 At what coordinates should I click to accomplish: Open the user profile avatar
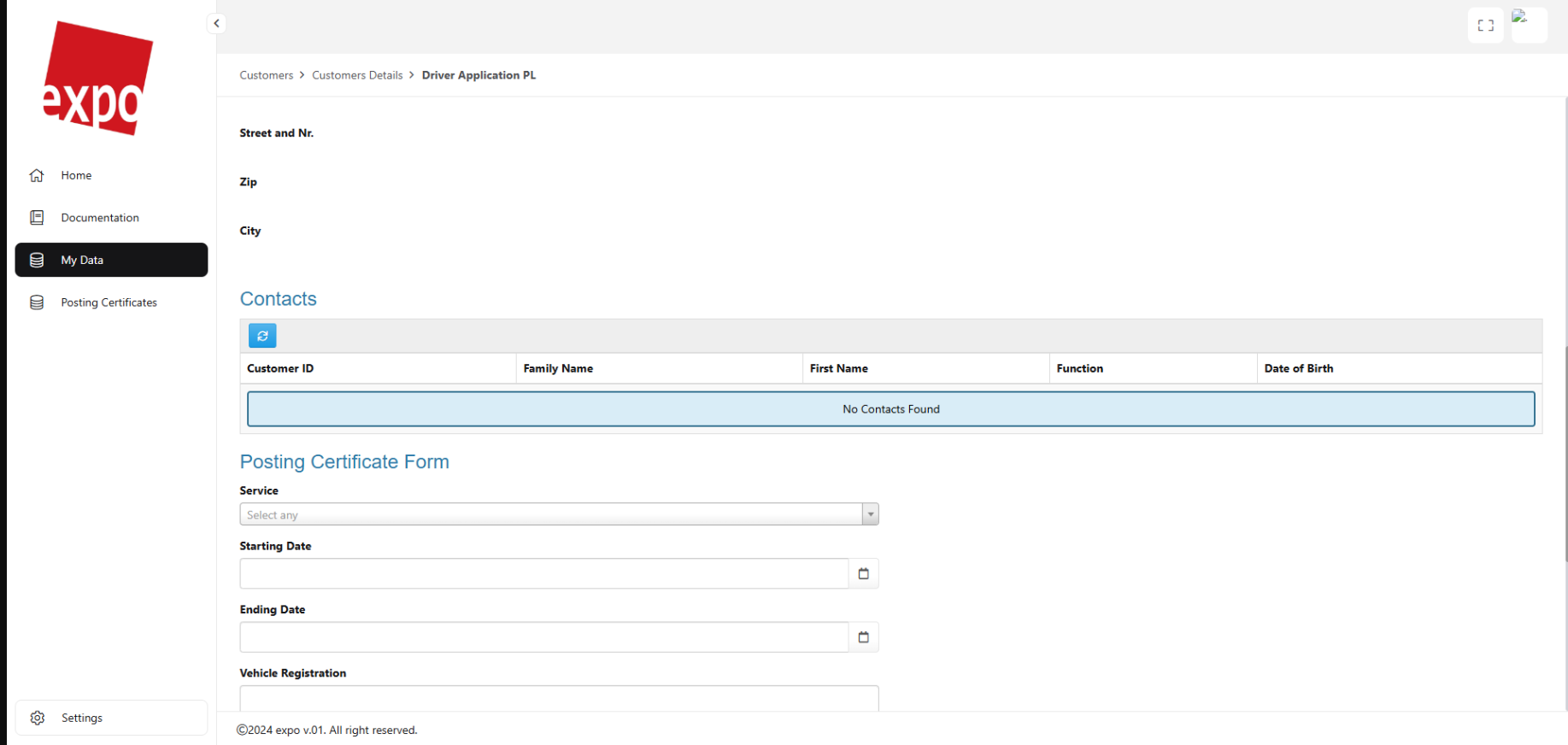click(x=1529, y=25)
